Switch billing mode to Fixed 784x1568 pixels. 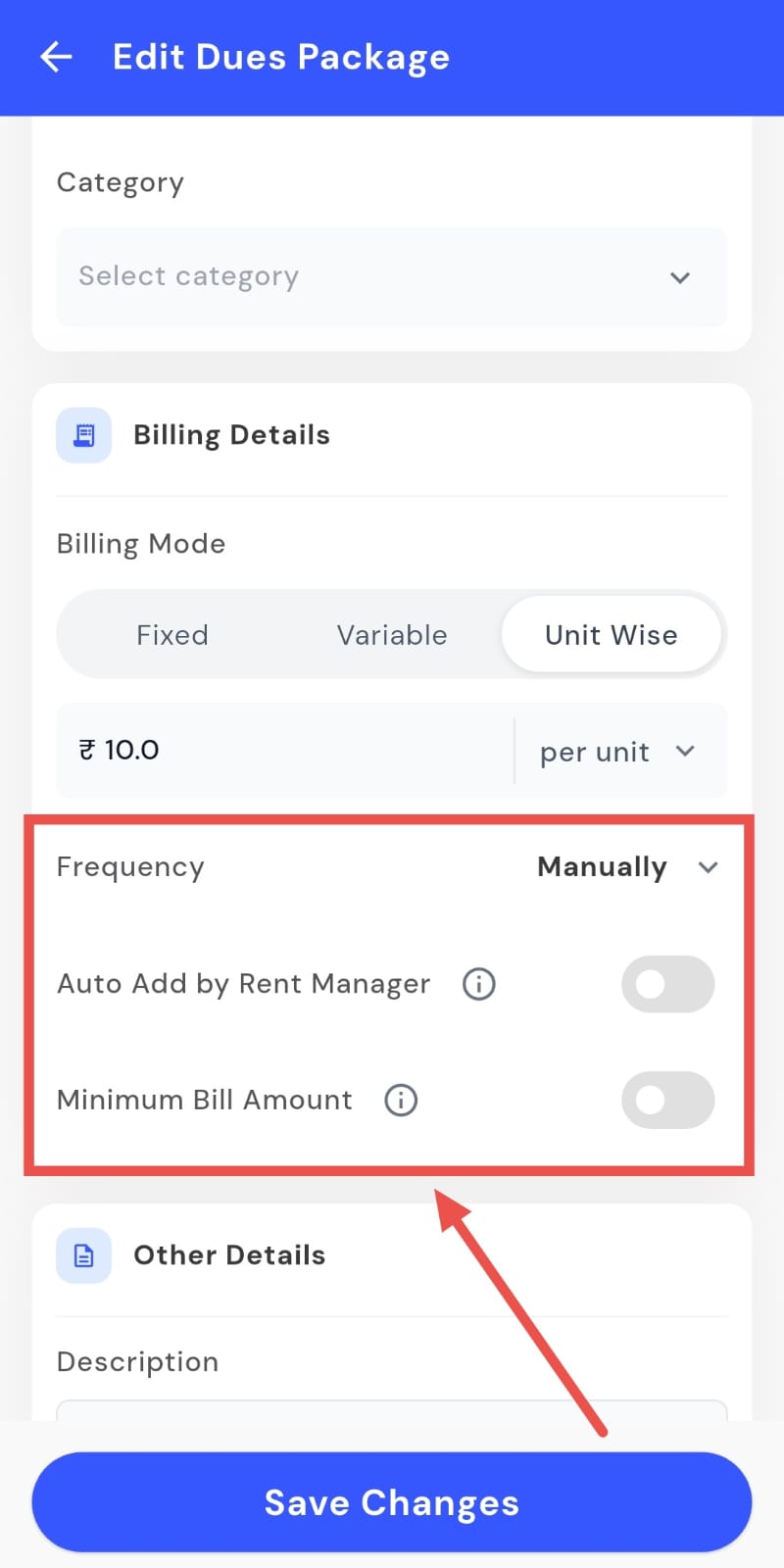[172, 635]
